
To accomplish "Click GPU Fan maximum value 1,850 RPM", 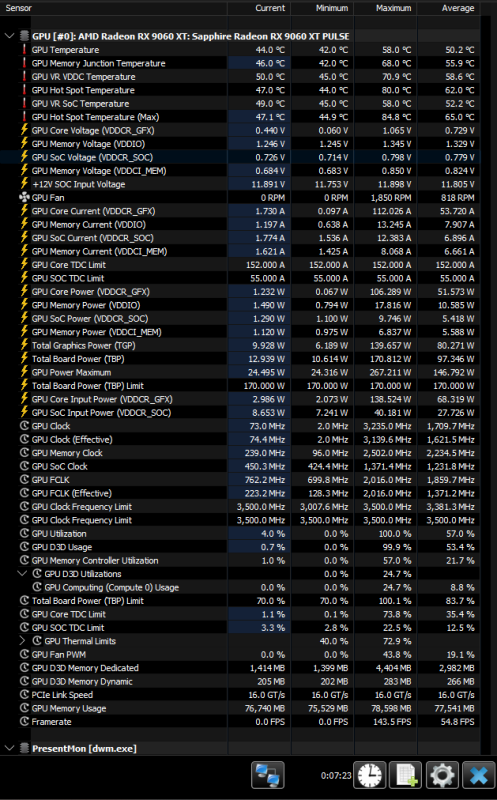I will coord(391,197).
